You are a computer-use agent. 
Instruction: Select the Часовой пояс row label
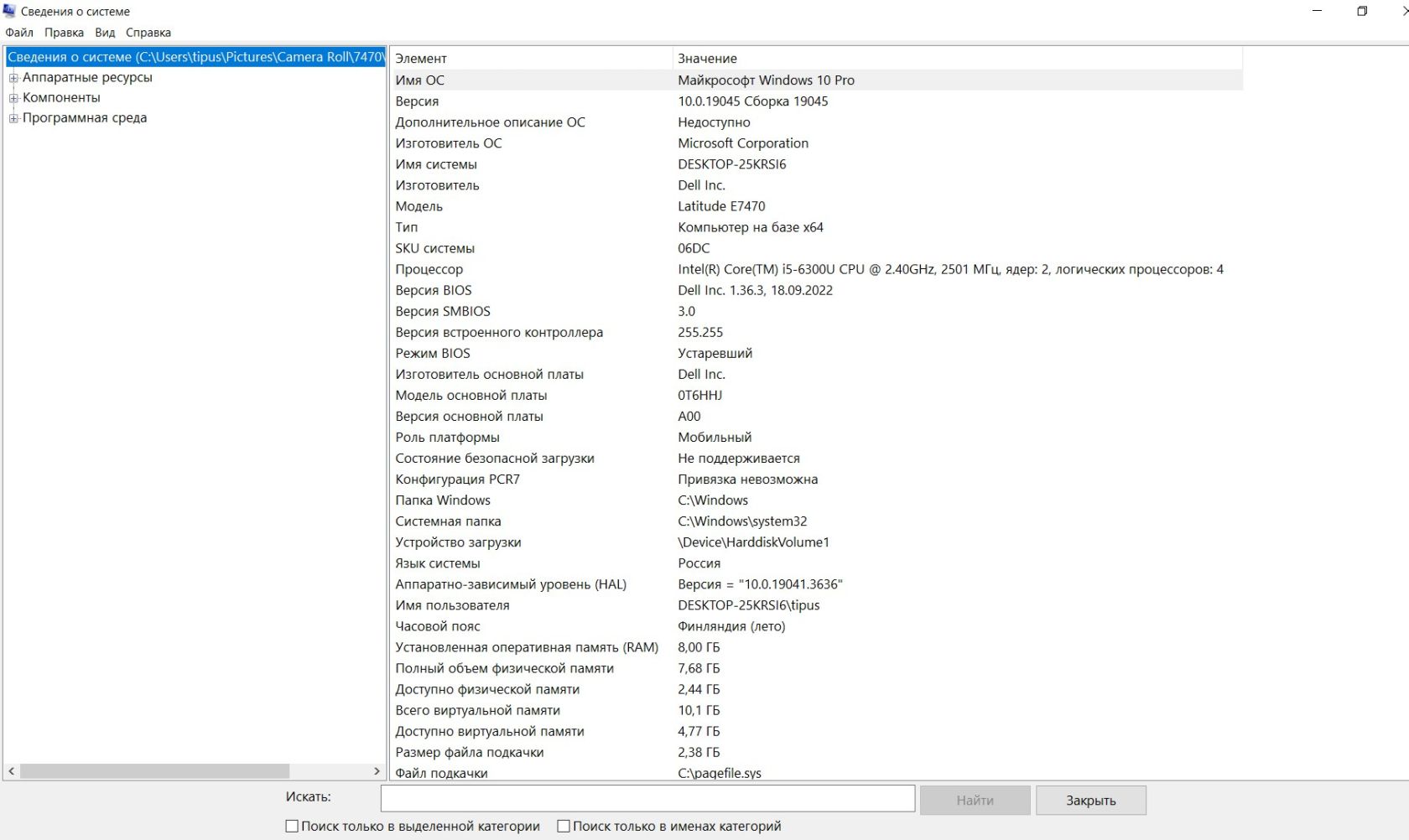[x=437, y=626]
